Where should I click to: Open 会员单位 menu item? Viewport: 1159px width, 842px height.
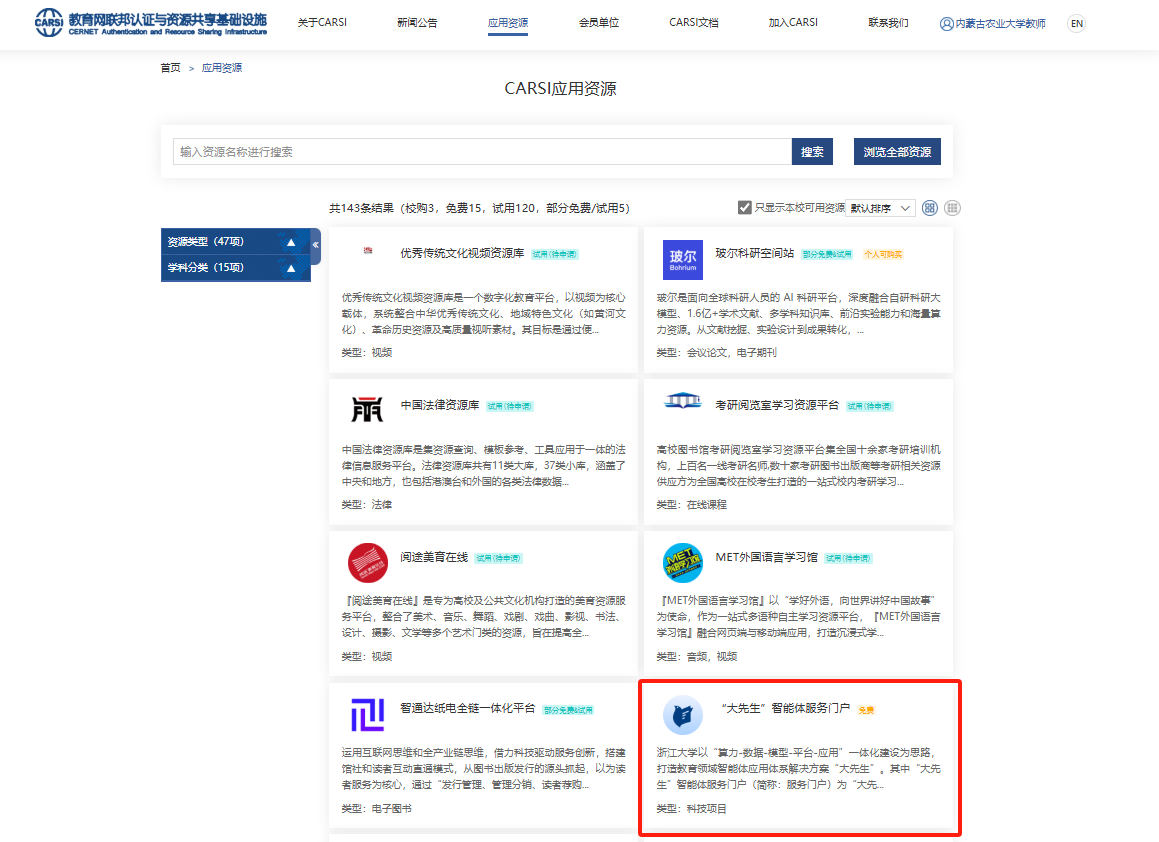tap(599, 23)
